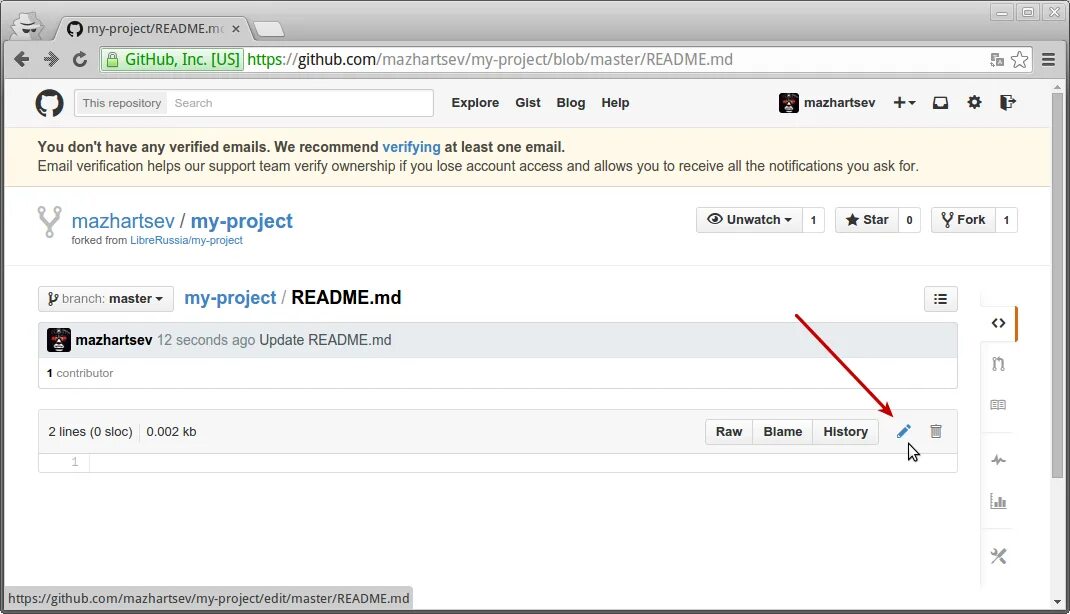Open the Code sidebar icon
Image resolution: width=1070 pixels, height=614 pixels.
coord(998,323)
